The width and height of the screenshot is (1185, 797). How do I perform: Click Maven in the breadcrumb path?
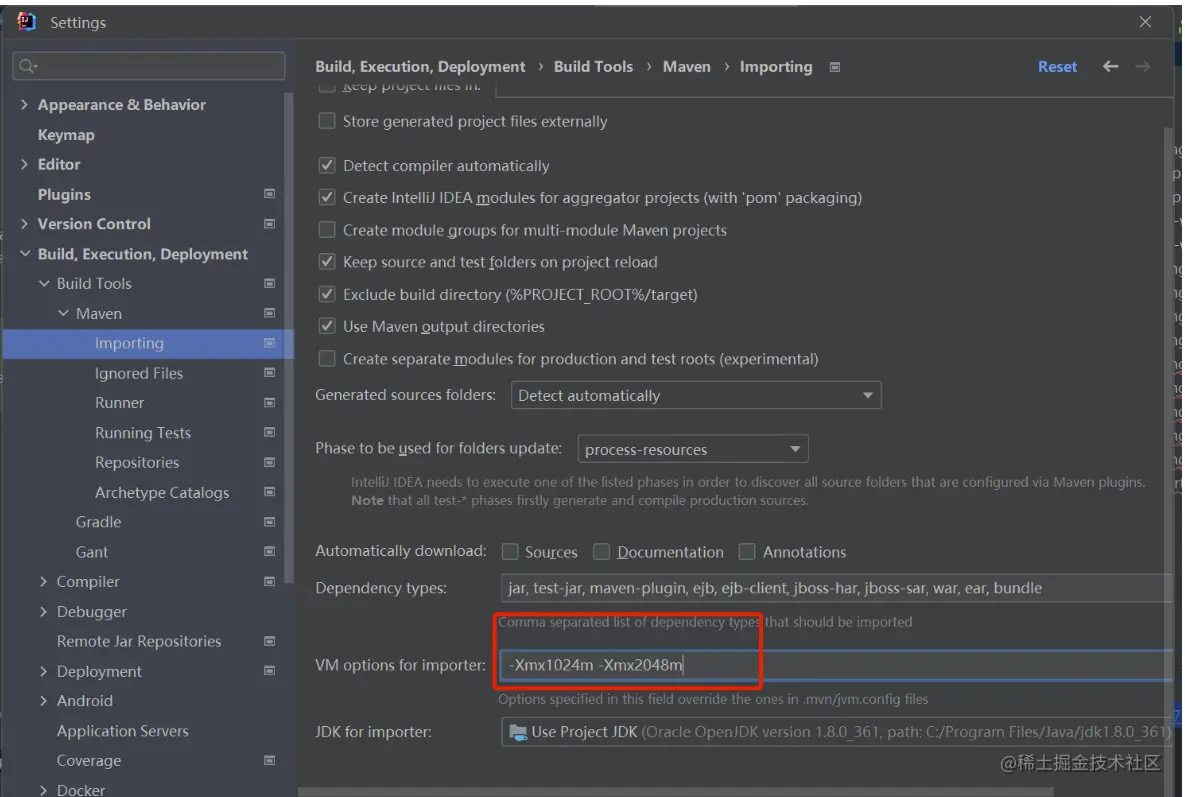687,66
